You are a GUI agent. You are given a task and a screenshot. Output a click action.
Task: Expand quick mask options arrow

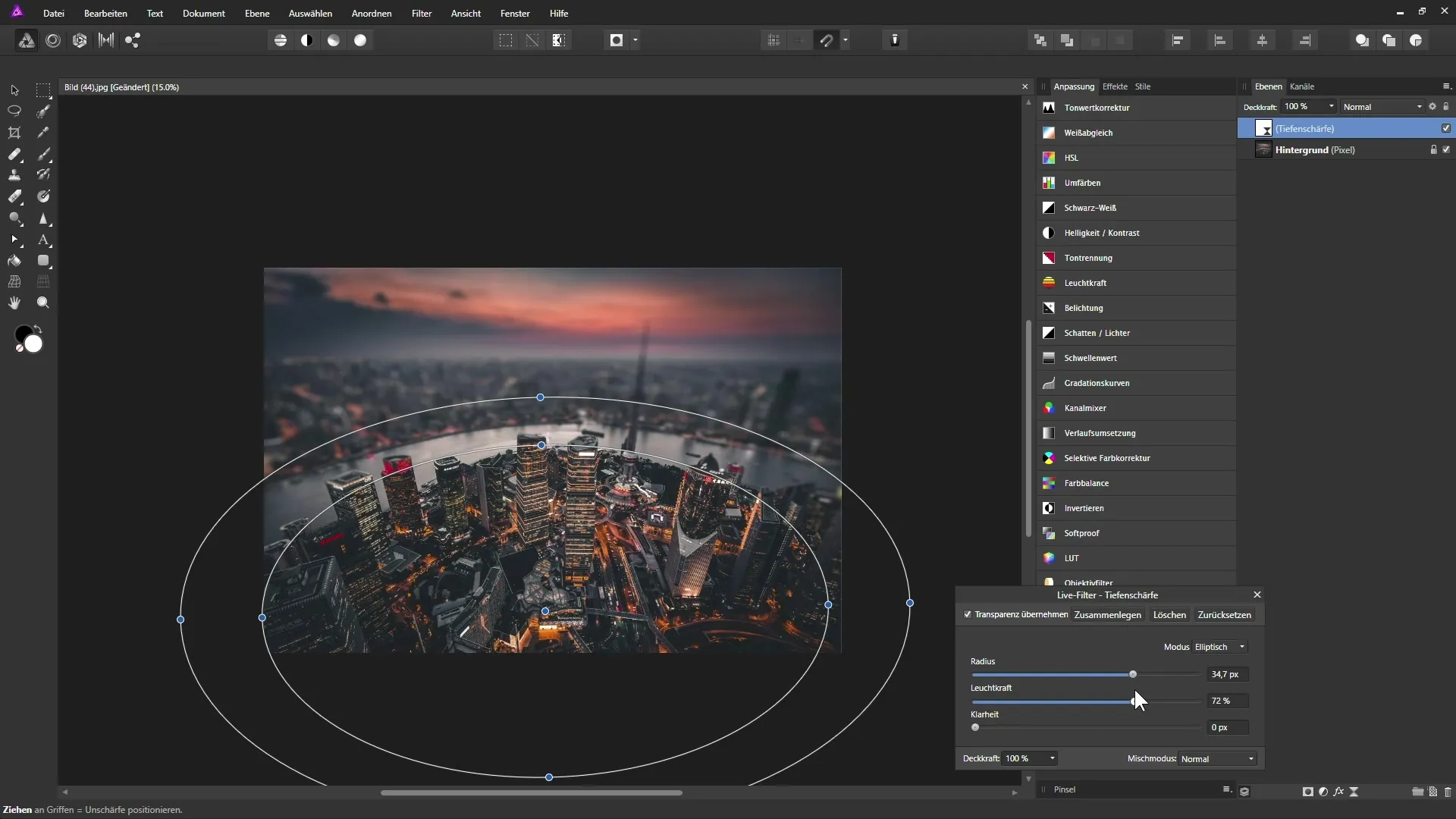click(635, 40)
